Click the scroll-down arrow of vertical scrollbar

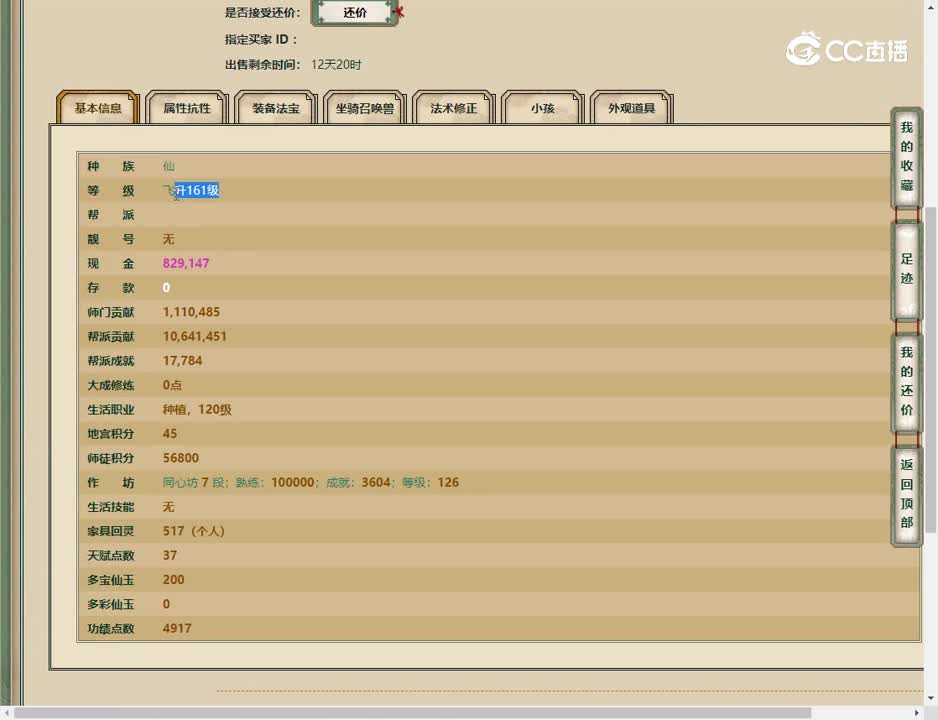(930, 698)
